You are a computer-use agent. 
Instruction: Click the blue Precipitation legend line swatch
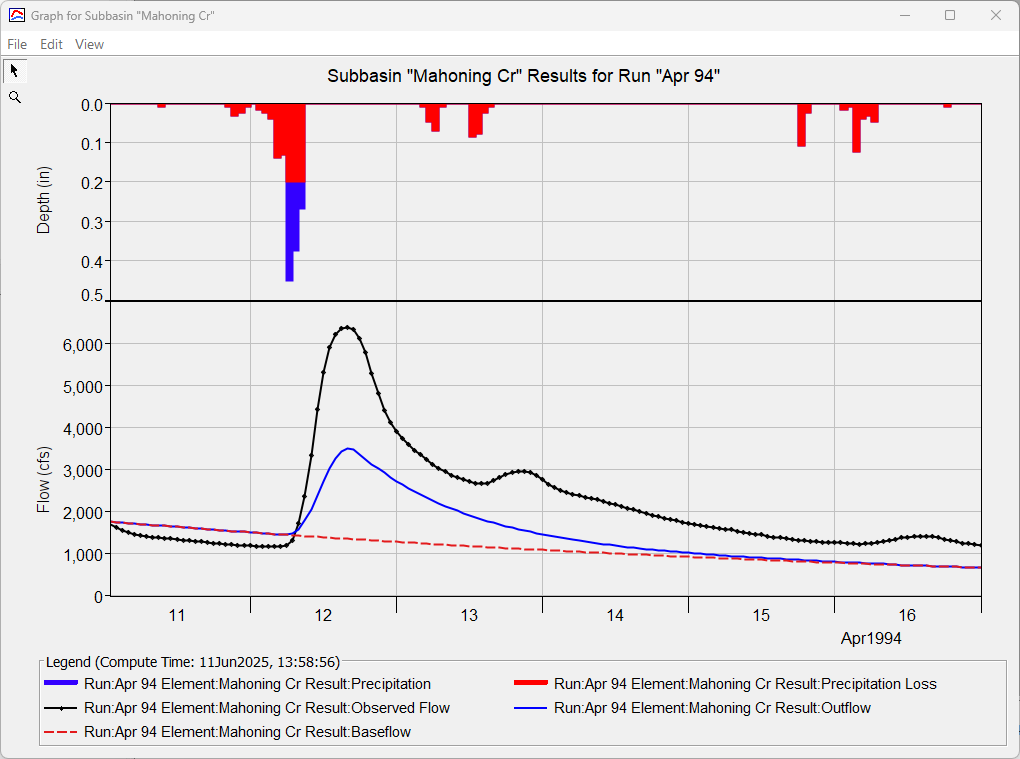point(62,684)
